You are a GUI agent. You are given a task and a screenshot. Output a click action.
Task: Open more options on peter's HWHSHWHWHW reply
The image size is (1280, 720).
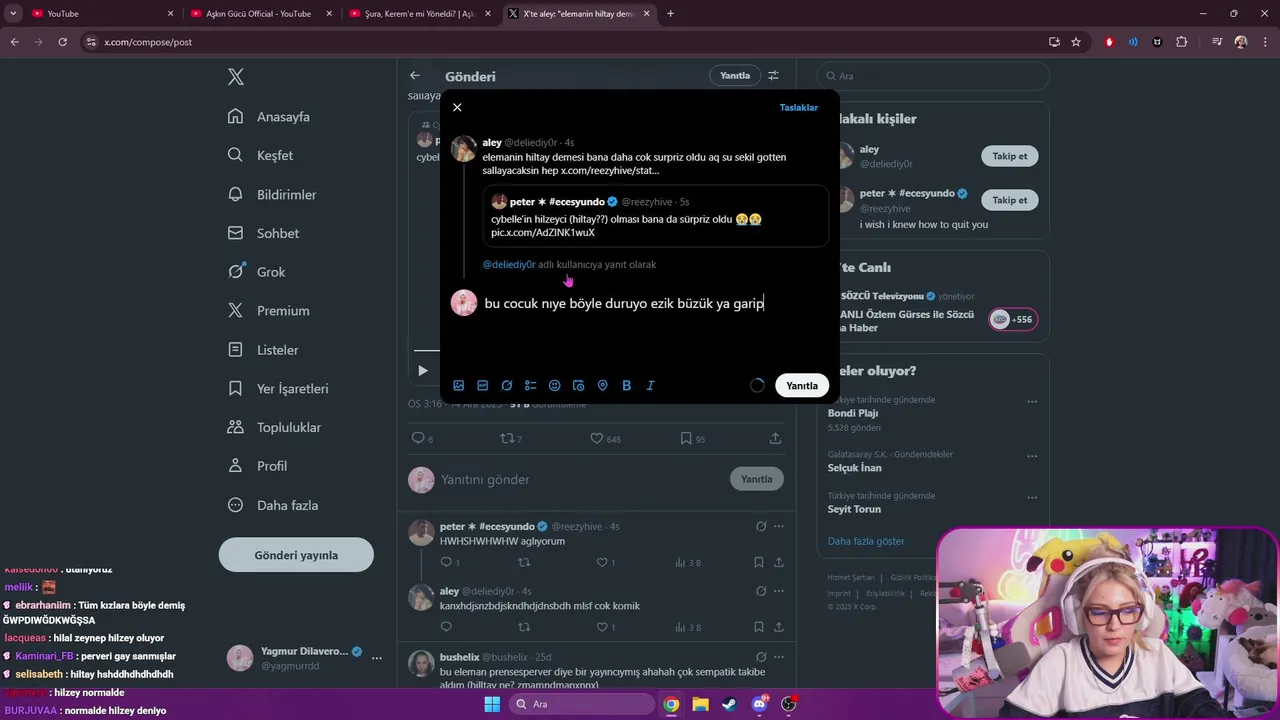(x=779, y=527)
